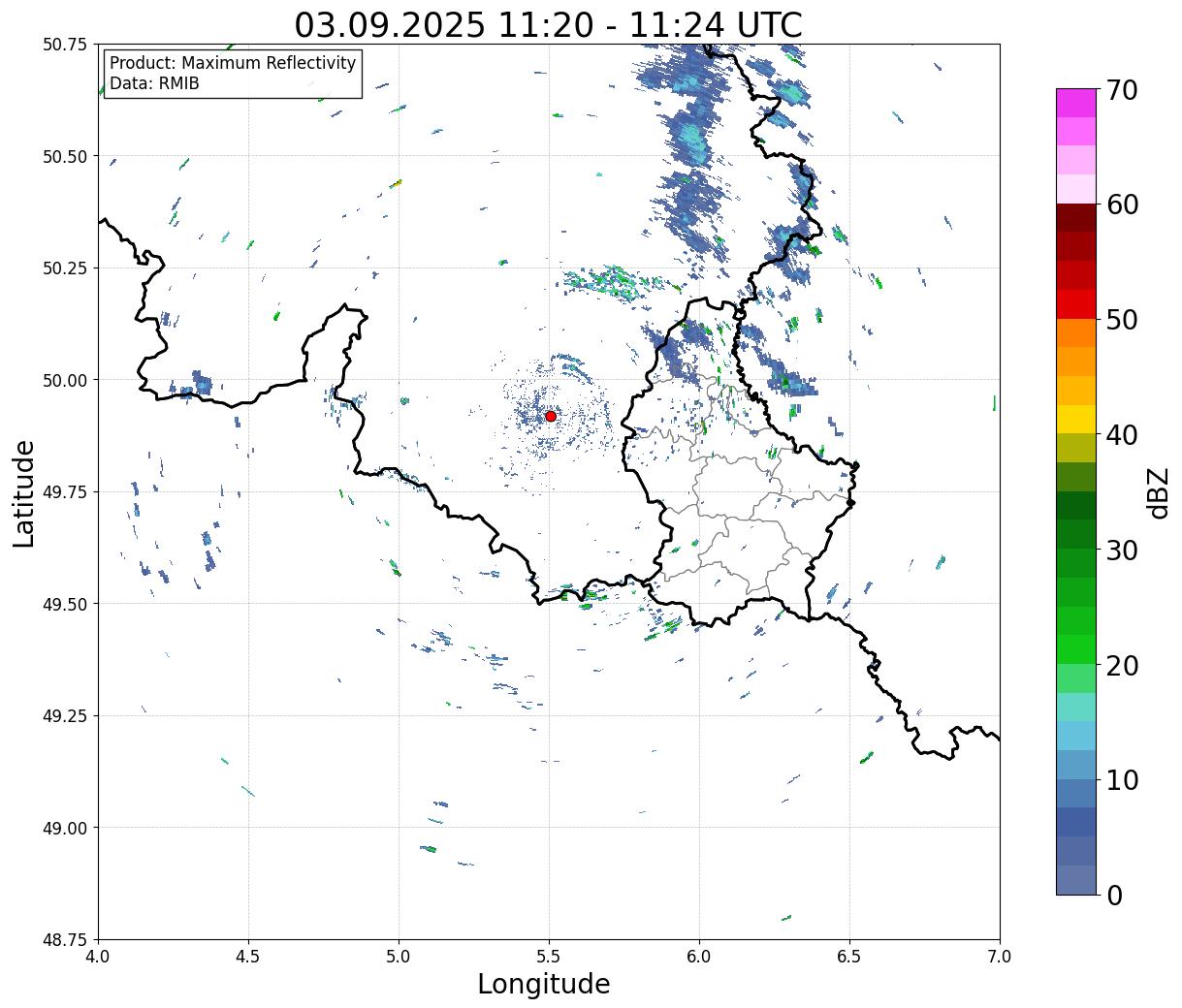Click the longitude tick label 5.0
This screenshot has height=1008, width=1182.
tap(399, 957)
